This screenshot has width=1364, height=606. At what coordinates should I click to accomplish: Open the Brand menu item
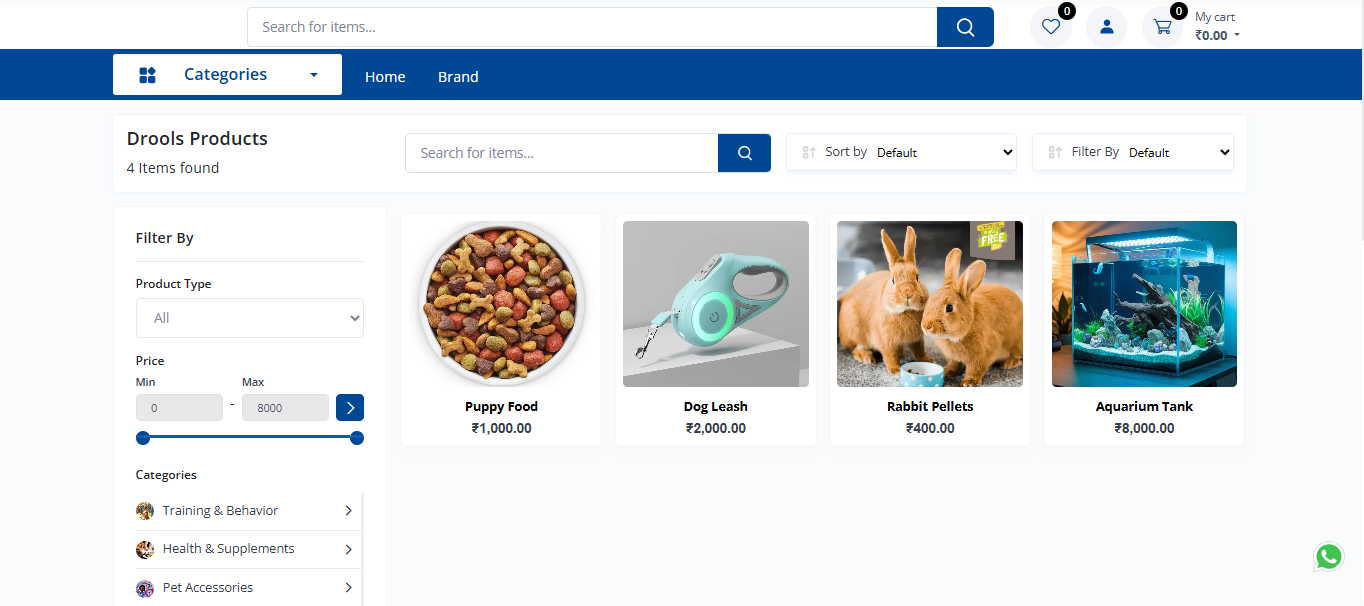(x=458, y=77)
